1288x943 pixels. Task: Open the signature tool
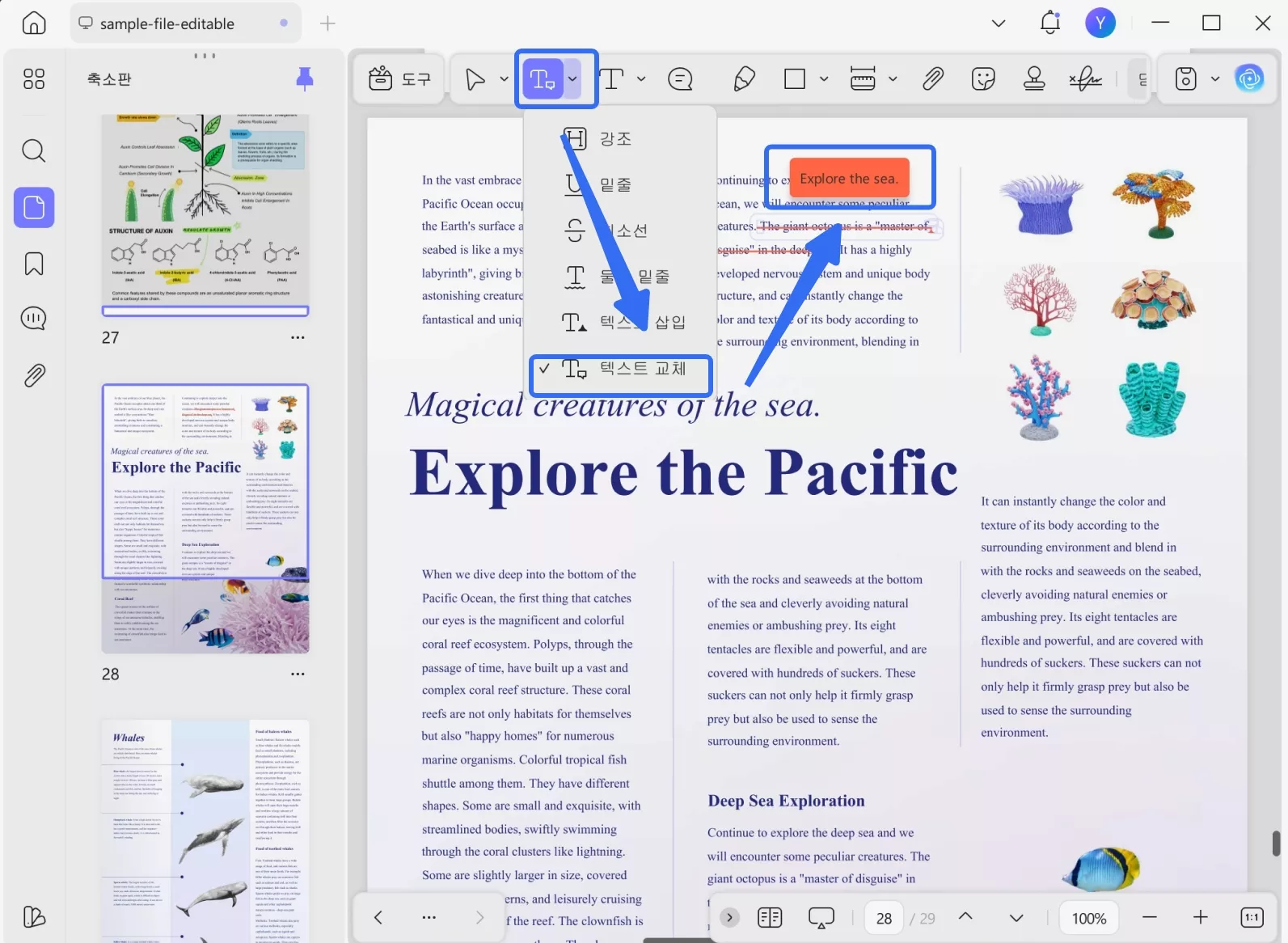pos(1085,78)
